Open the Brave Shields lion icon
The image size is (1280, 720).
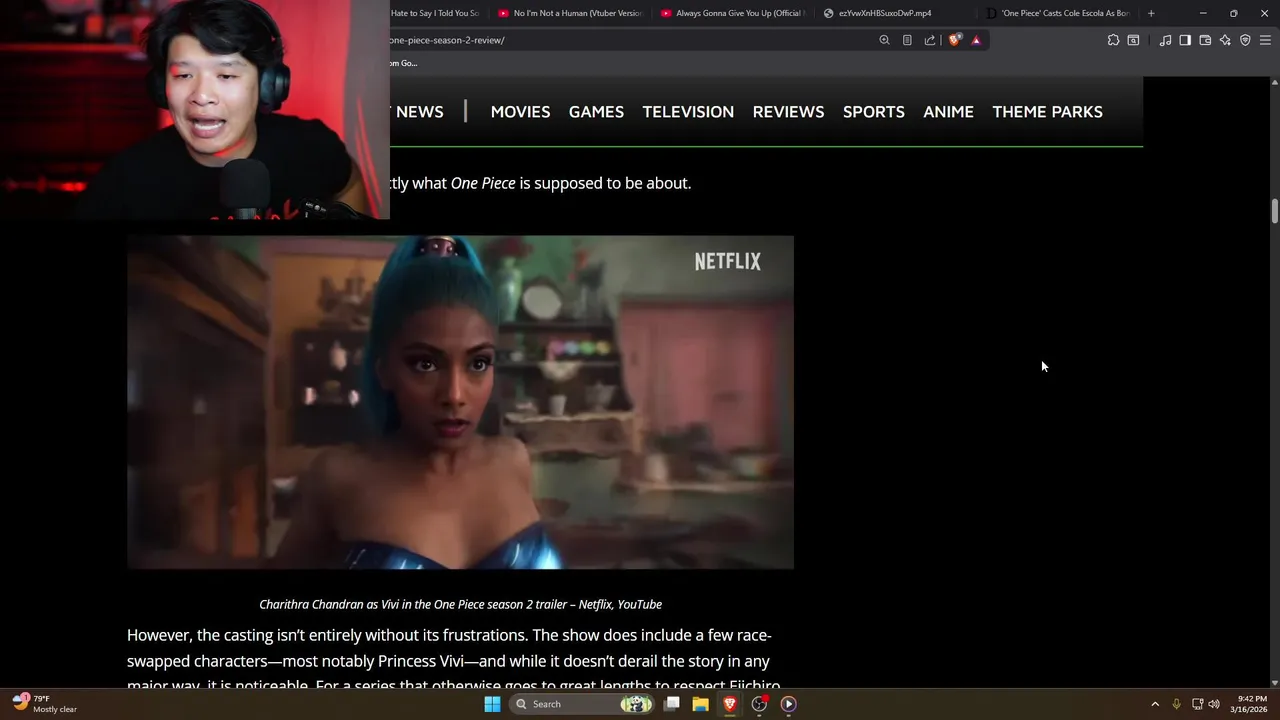click(955, 40)
